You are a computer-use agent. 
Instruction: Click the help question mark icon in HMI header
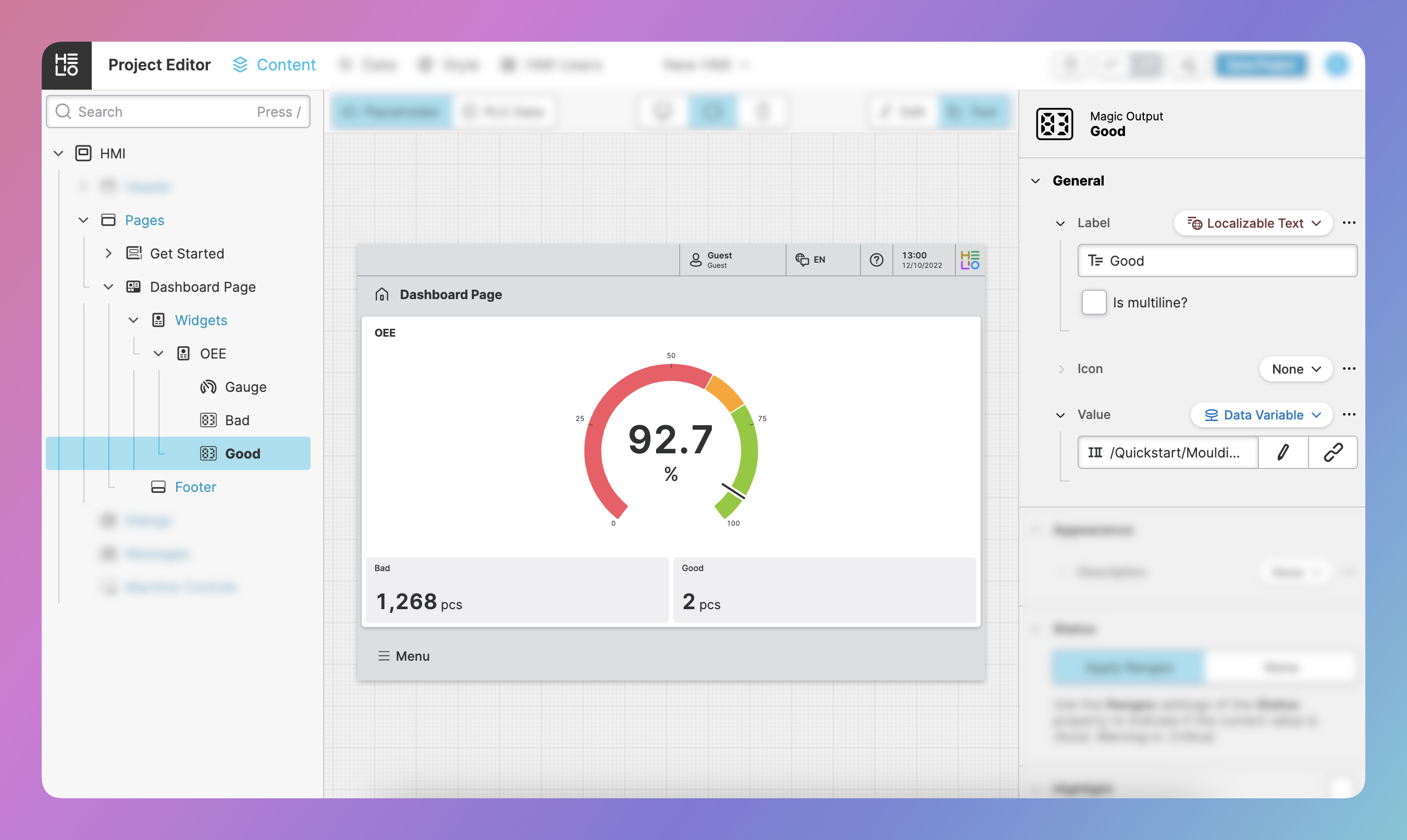pos(876,260)
